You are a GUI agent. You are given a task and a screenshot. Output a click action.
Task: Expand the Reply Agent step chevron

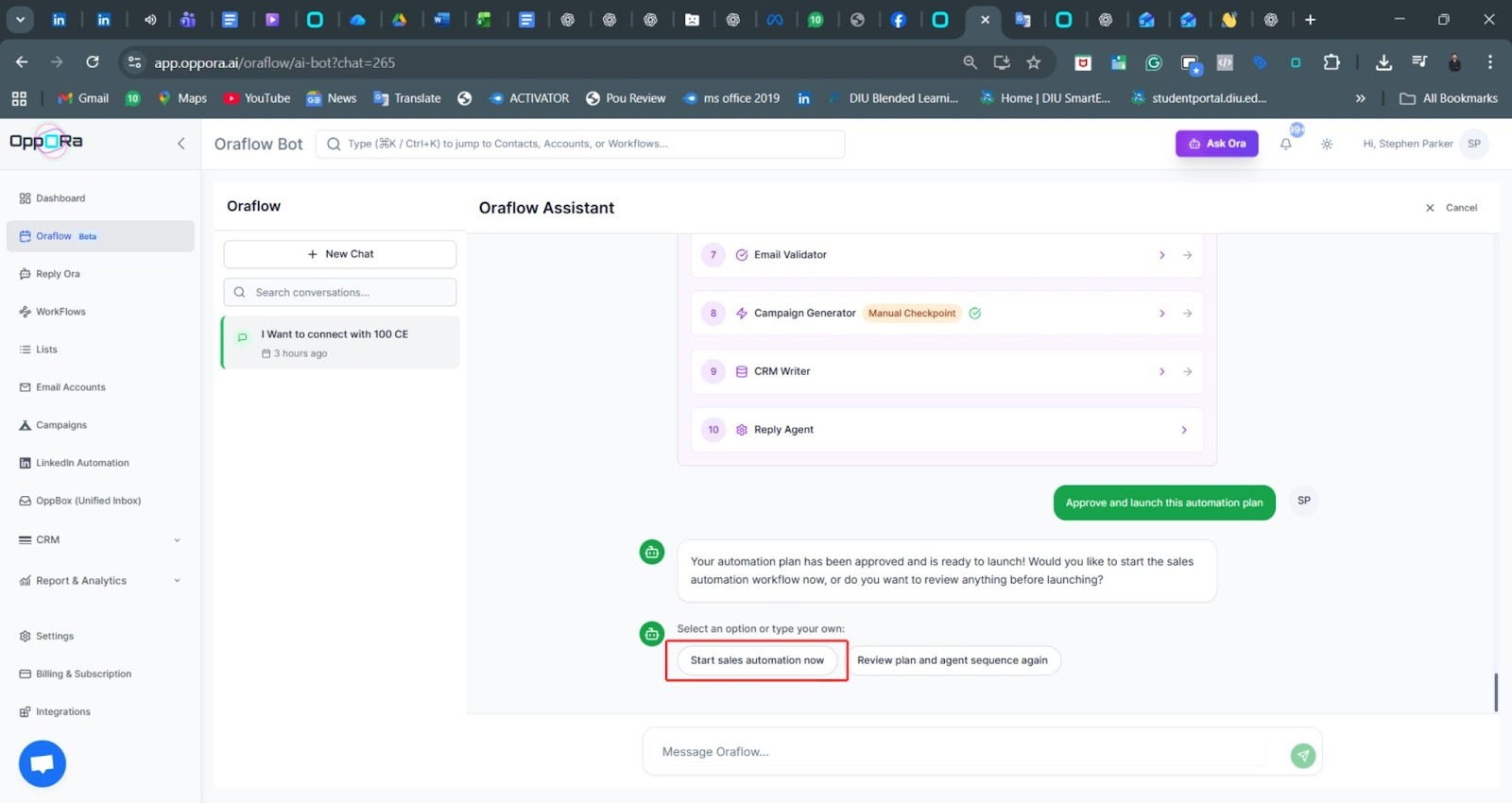click(x=1184, y=430)
